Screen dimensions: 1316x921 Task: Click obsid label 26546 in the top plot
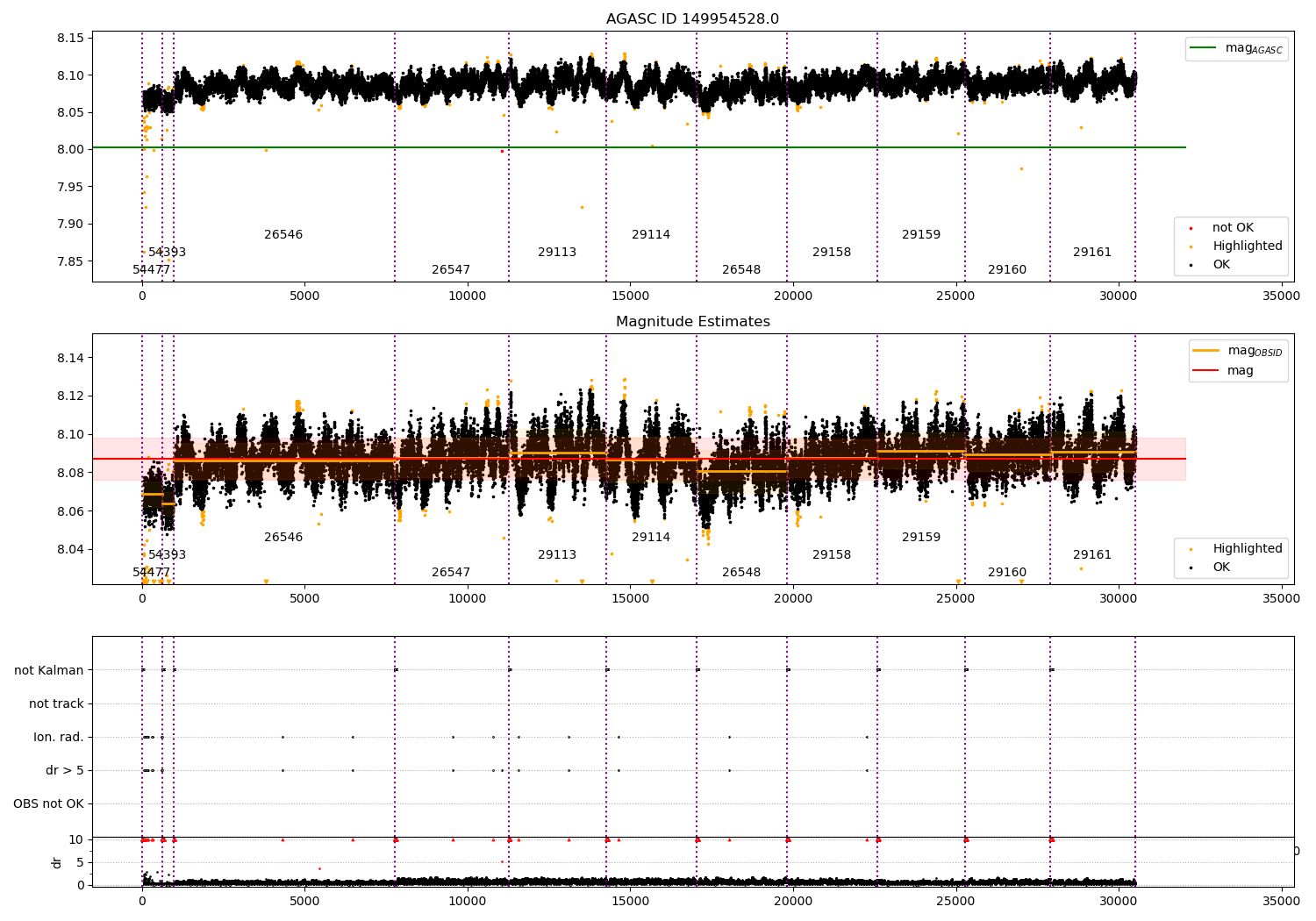pyautogui.click(x=283, y=235)
